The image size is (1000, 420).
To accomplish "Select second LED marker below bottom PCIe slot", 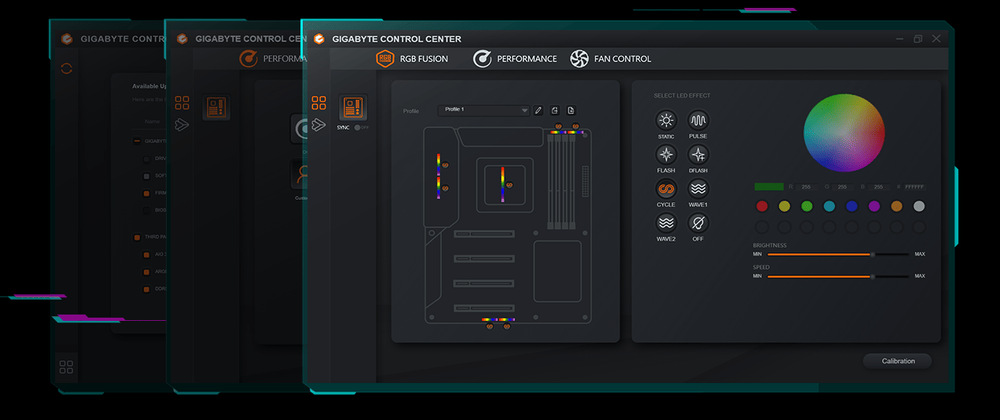I will 506,326.
